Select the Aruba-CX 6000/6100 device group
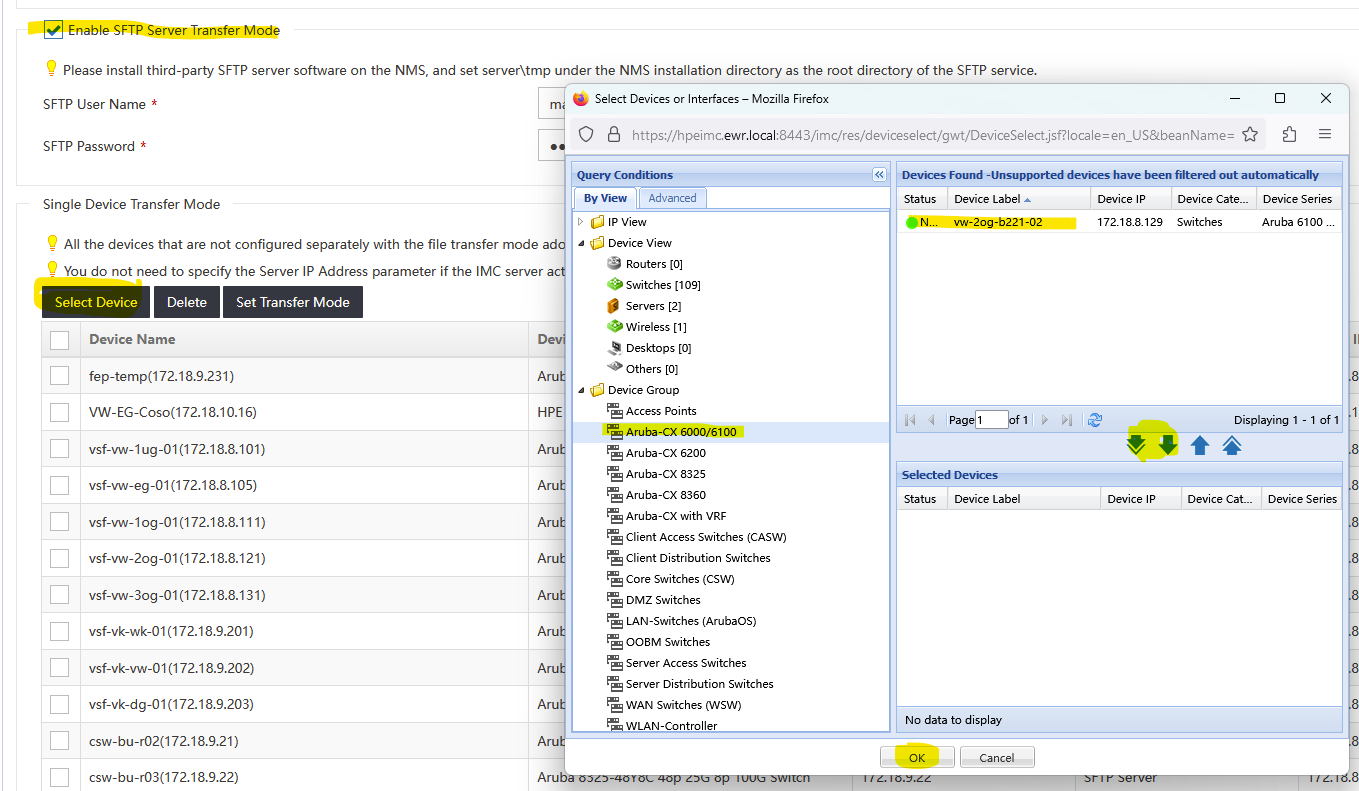The image size is (1359, 791). point(681,432)
